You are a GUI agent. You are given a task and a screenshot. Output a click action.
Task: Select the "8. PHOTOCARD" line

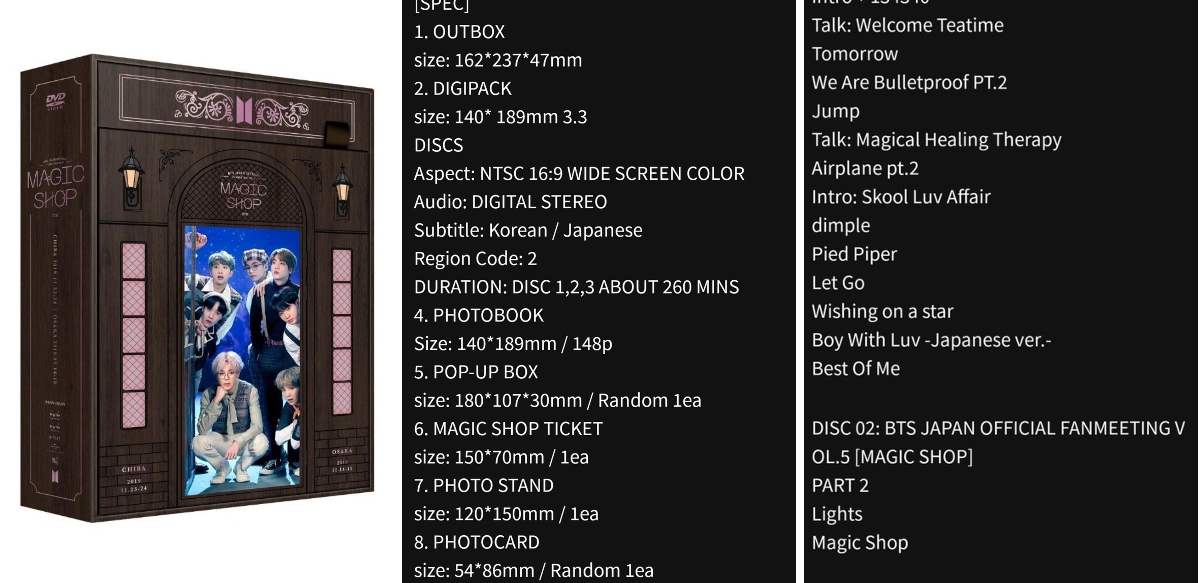click(477, 542)
